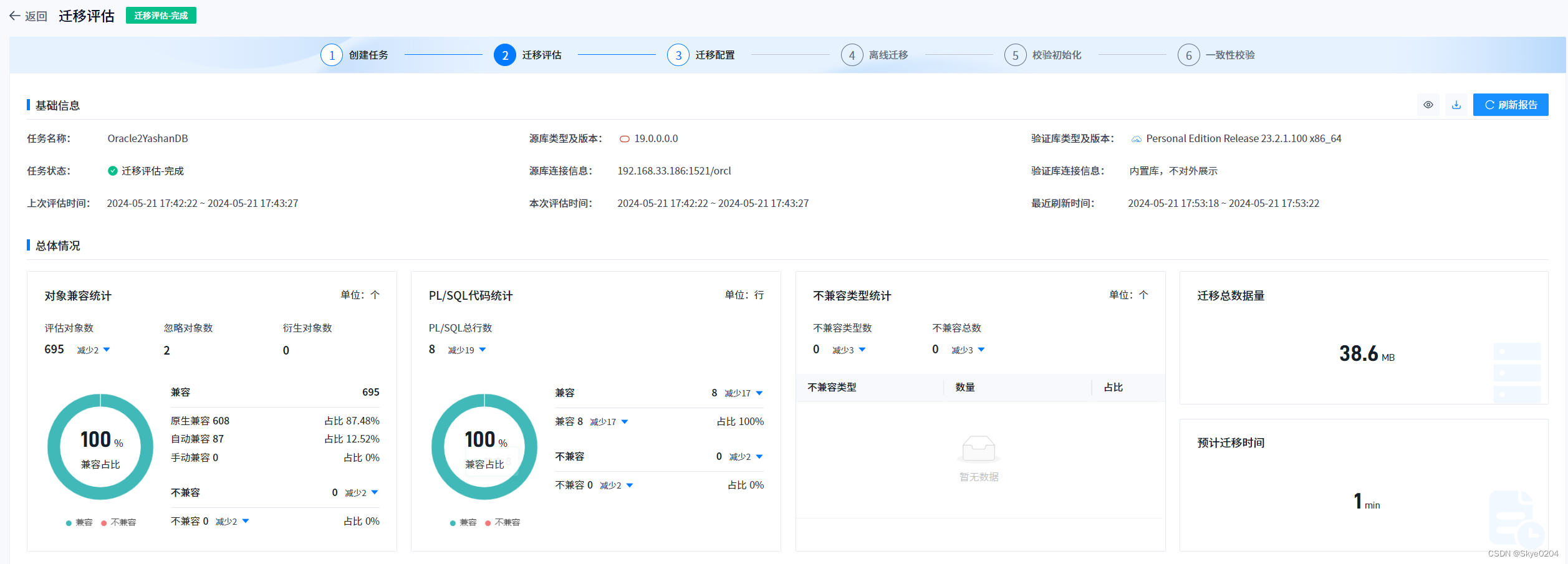The width and height of the screenshot is (1568, 564).
Task: Click the Oracle database icon next to 19.0.0.0.0
Action: pyautogui.click(x=624, y=138)
